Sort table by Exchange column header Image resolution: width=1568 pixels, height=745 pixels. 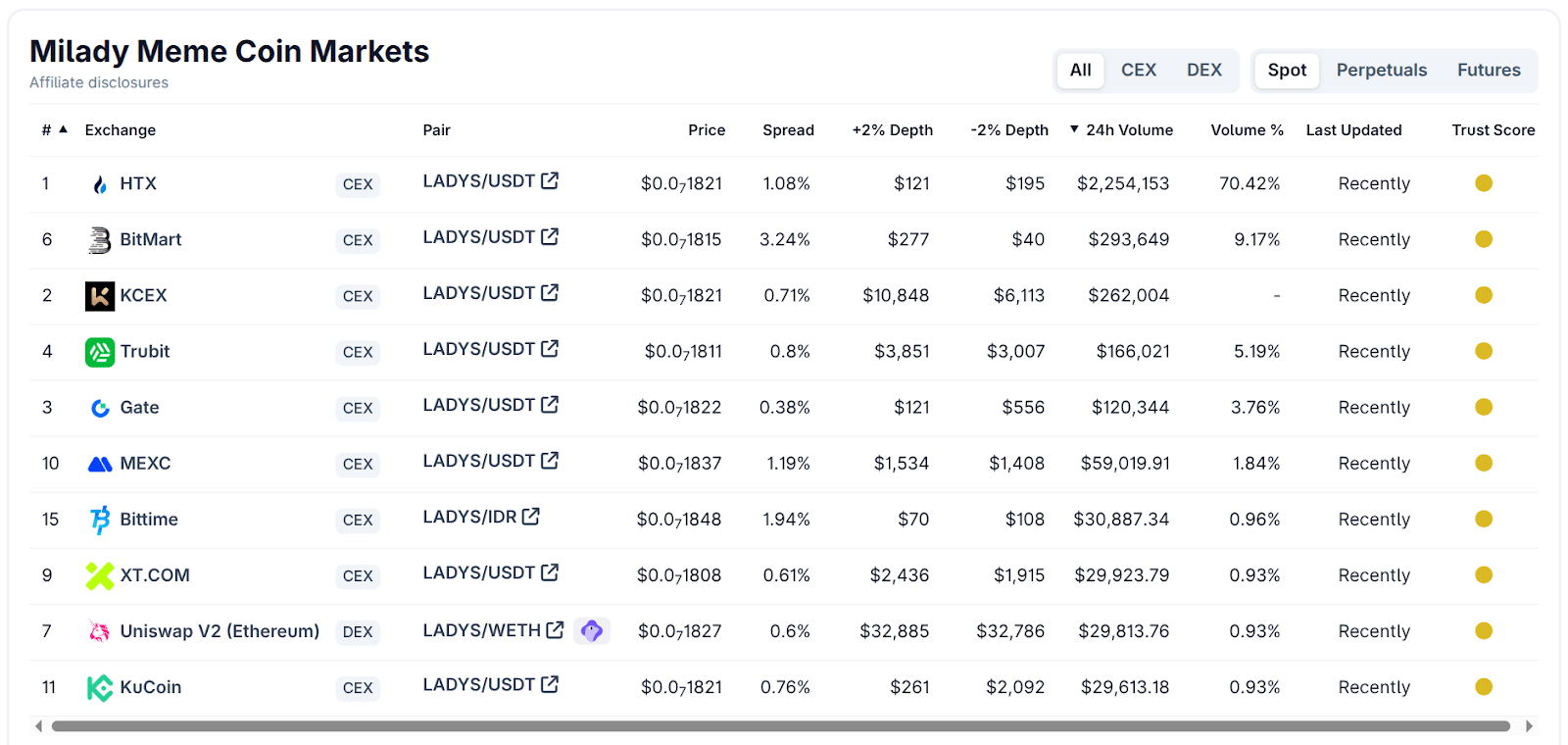click(x=121, y=129)
